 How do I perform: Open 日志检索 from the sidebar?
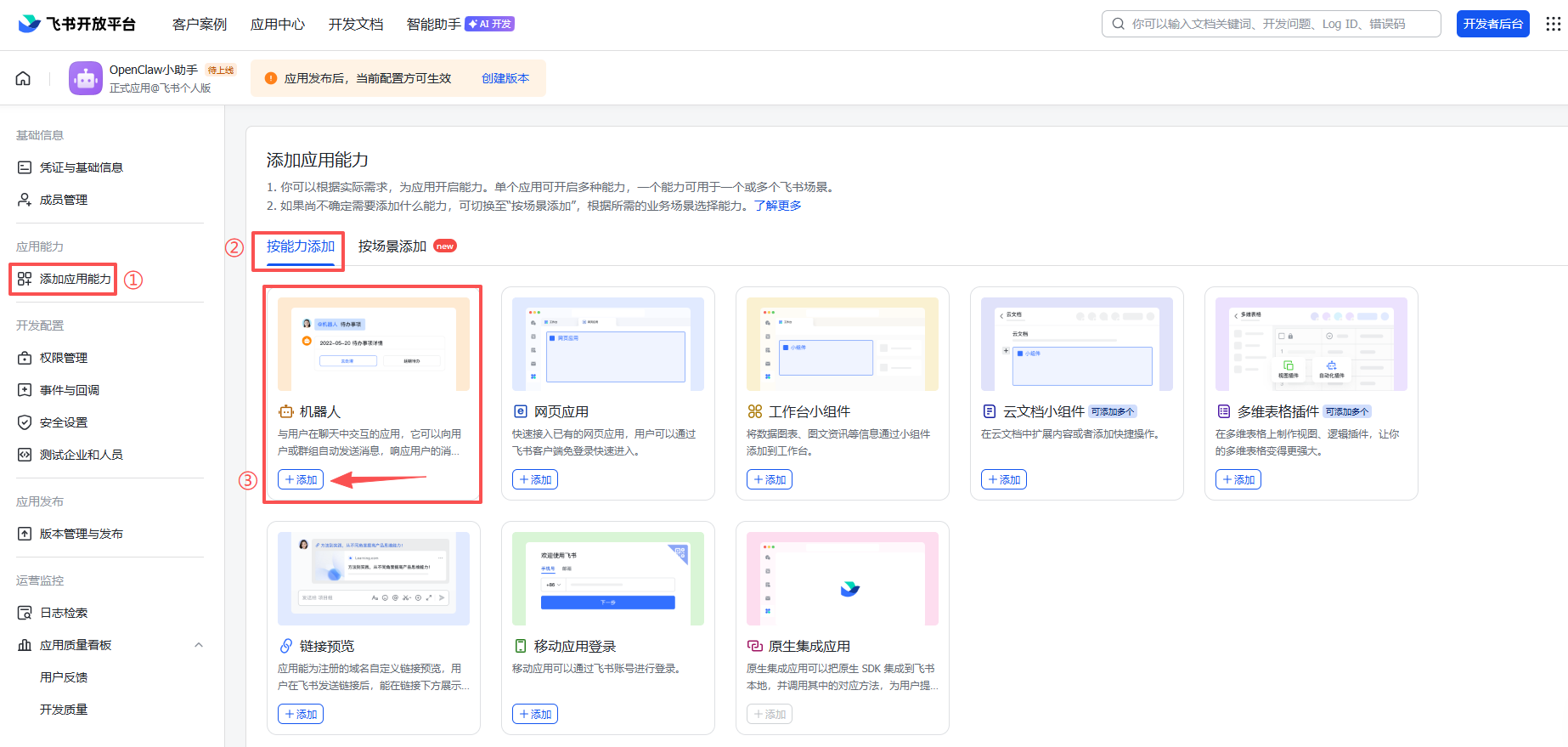click(63, 613)
